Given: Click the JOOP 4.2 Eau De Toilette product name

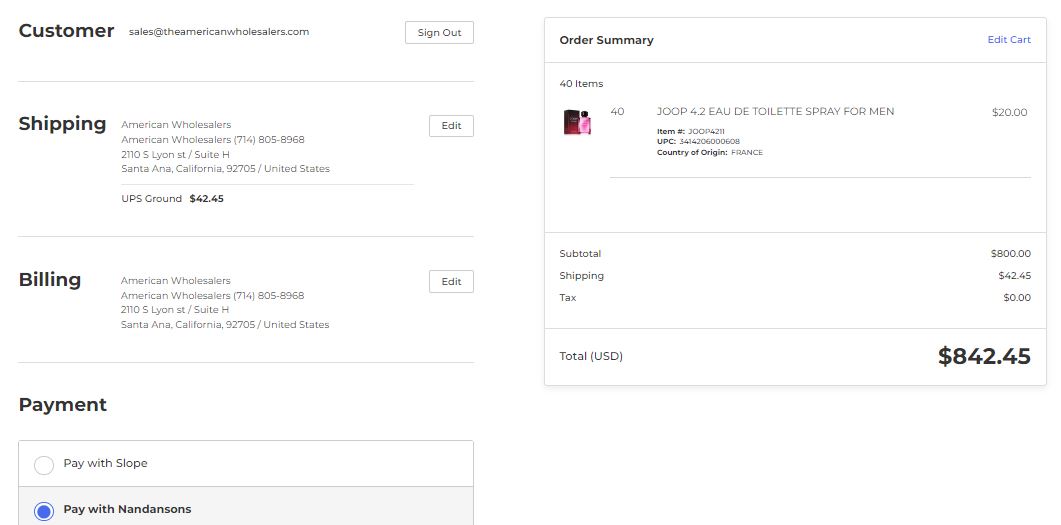Looking at the screenshot, I should click(775, 112).
